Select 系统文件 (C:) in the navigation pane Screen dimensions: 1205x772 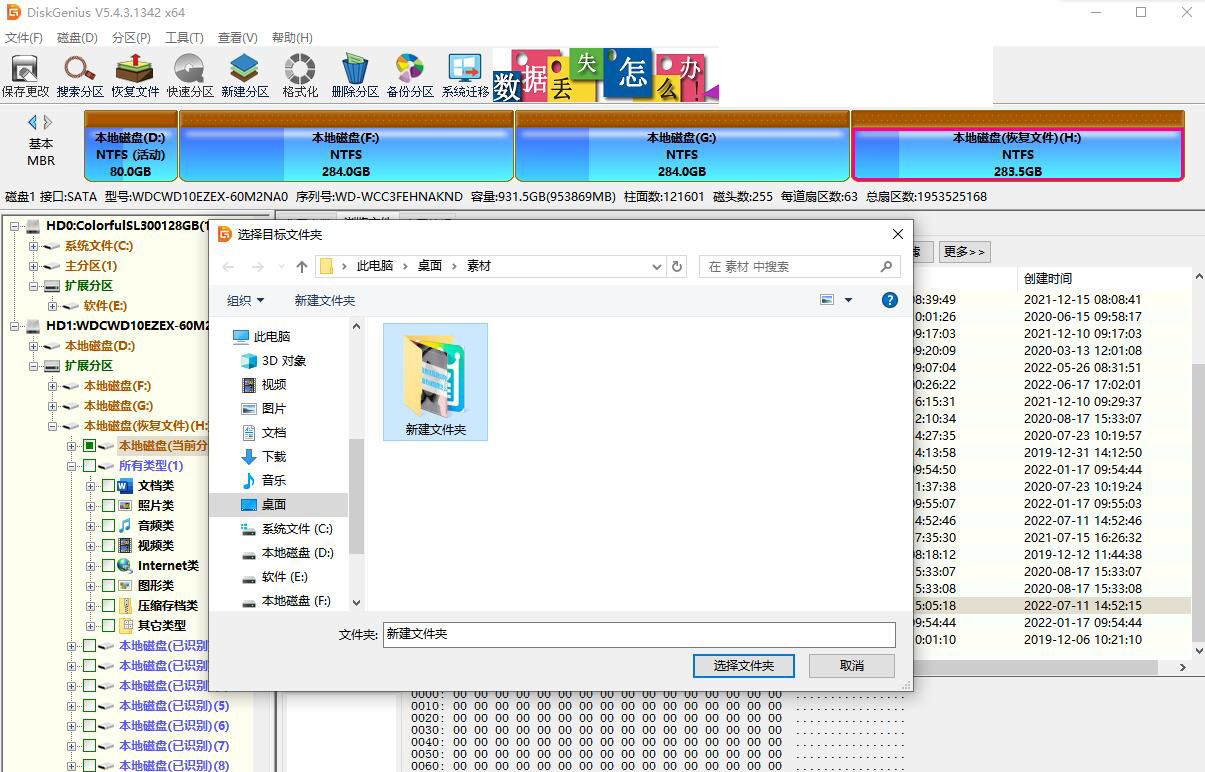[287, 529]
